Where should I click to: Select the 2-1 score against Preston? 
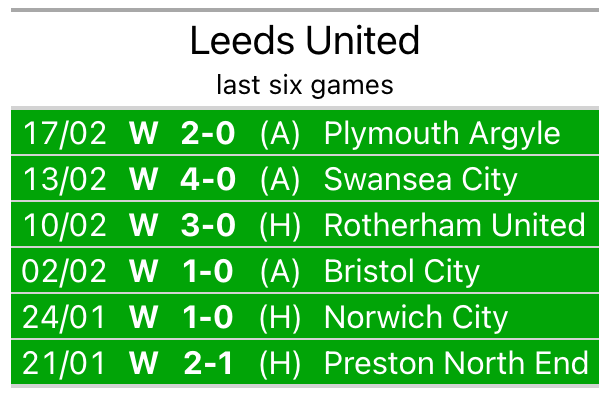click(208, 363)
